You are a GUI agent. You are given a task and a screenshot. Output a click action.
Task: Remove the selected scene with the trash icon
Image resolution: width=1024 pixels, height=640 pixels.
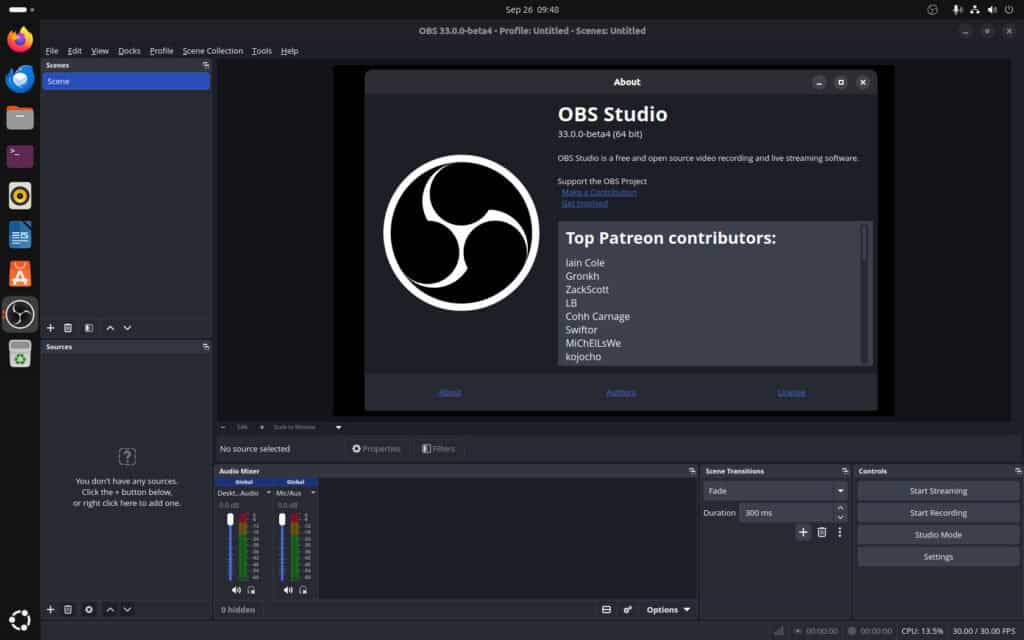tap(68, 328)
